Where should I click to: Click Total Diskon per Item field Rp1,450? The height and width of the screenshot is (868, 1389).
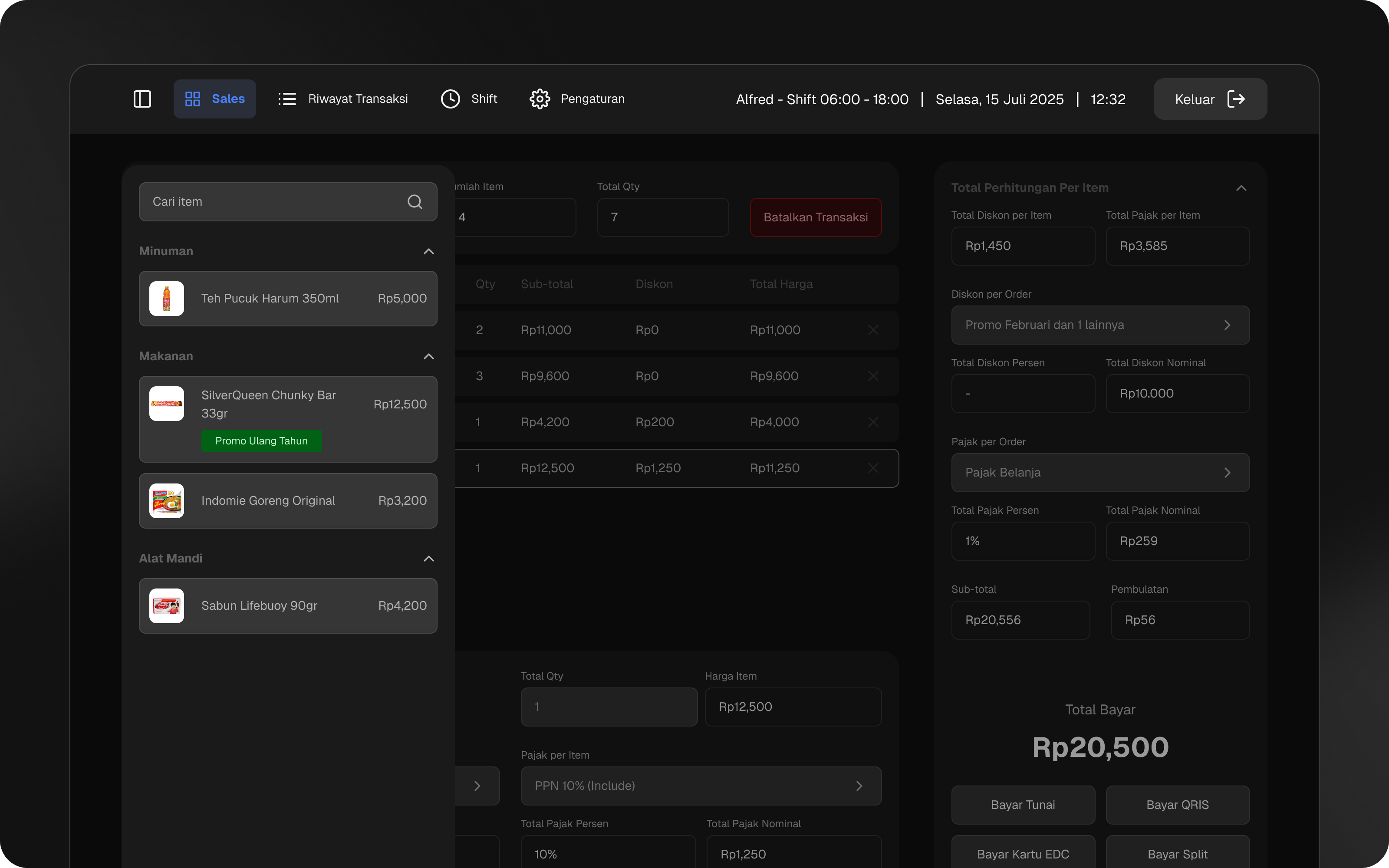tap(1023, 246)
